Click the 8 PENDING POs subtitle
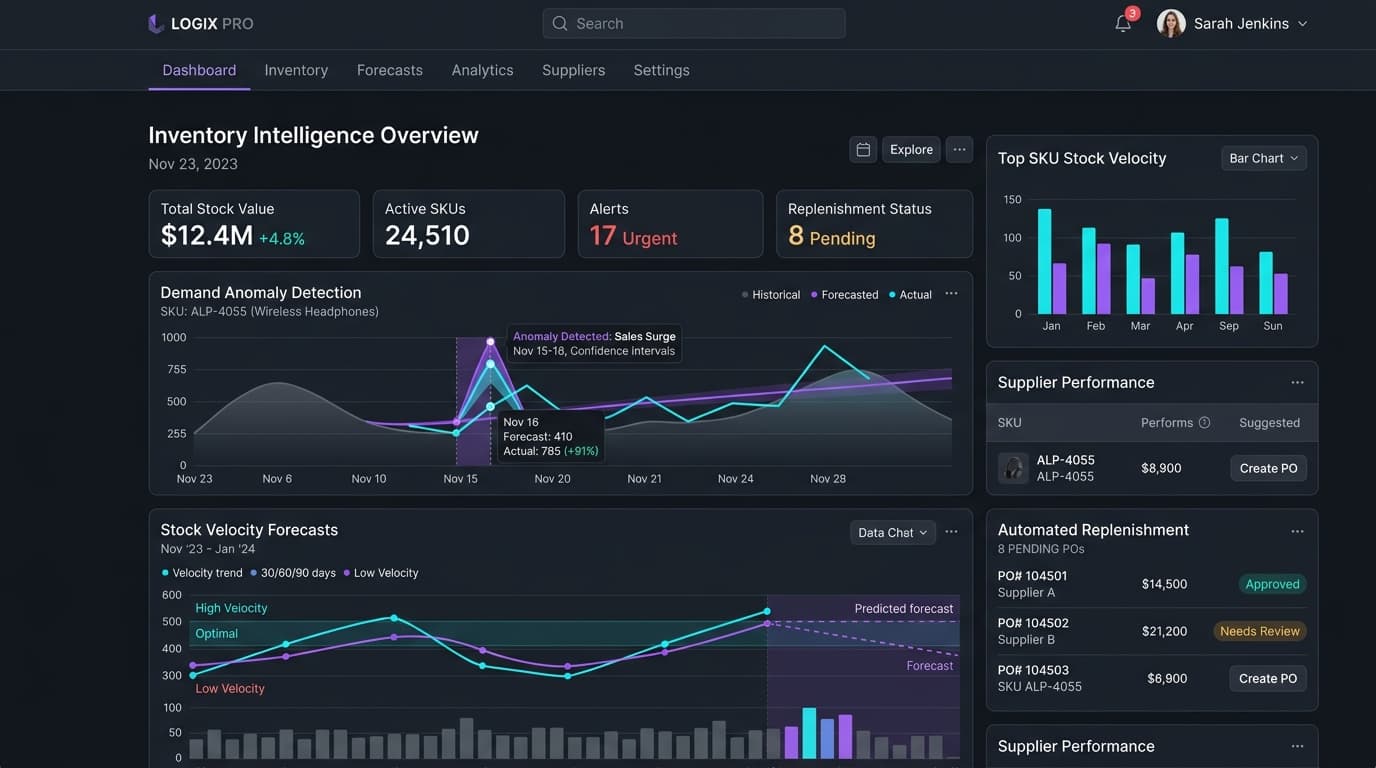Image resolution: width=1376 pixels, height=768 pixels. point(1041,549)
